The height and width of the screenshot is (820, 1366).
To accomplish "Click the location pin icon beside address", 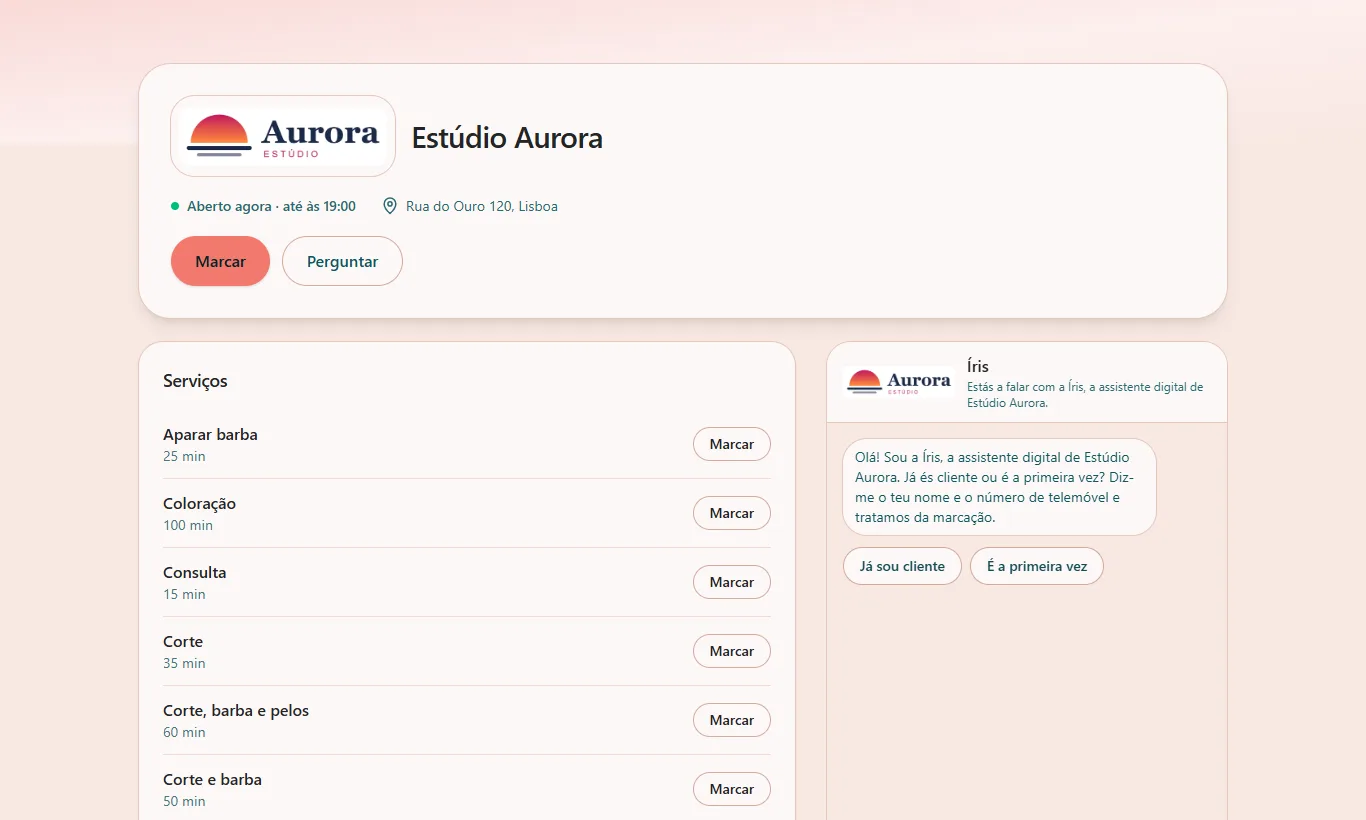I will point(390,206).
